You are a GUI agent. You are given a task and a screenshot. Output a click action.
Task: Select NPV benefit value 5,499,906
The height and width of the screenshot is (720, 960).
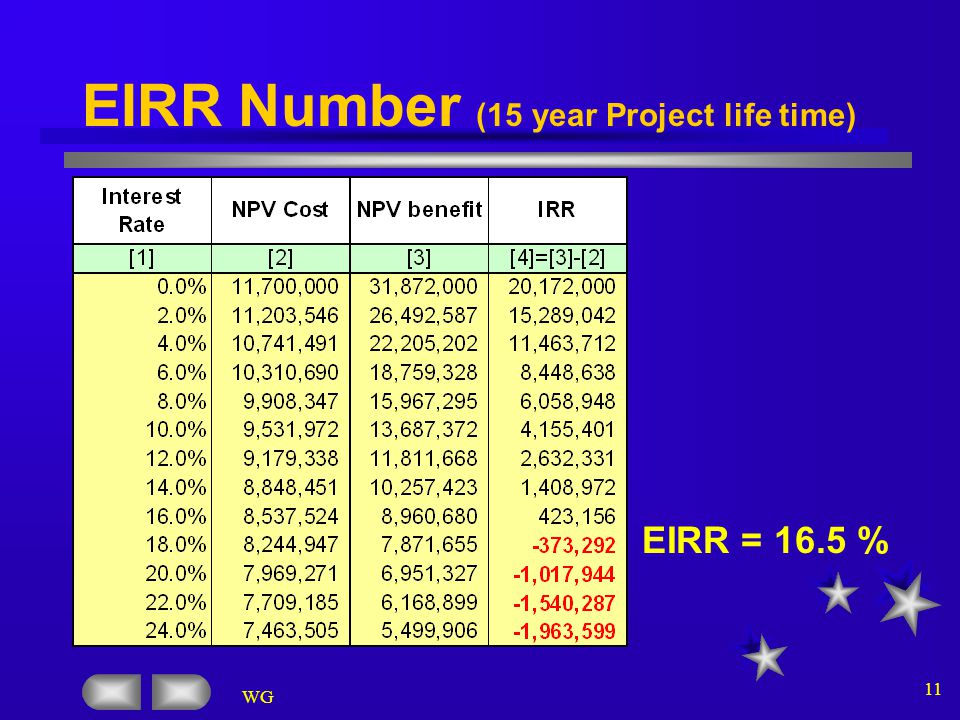click(x=429, y=630)
